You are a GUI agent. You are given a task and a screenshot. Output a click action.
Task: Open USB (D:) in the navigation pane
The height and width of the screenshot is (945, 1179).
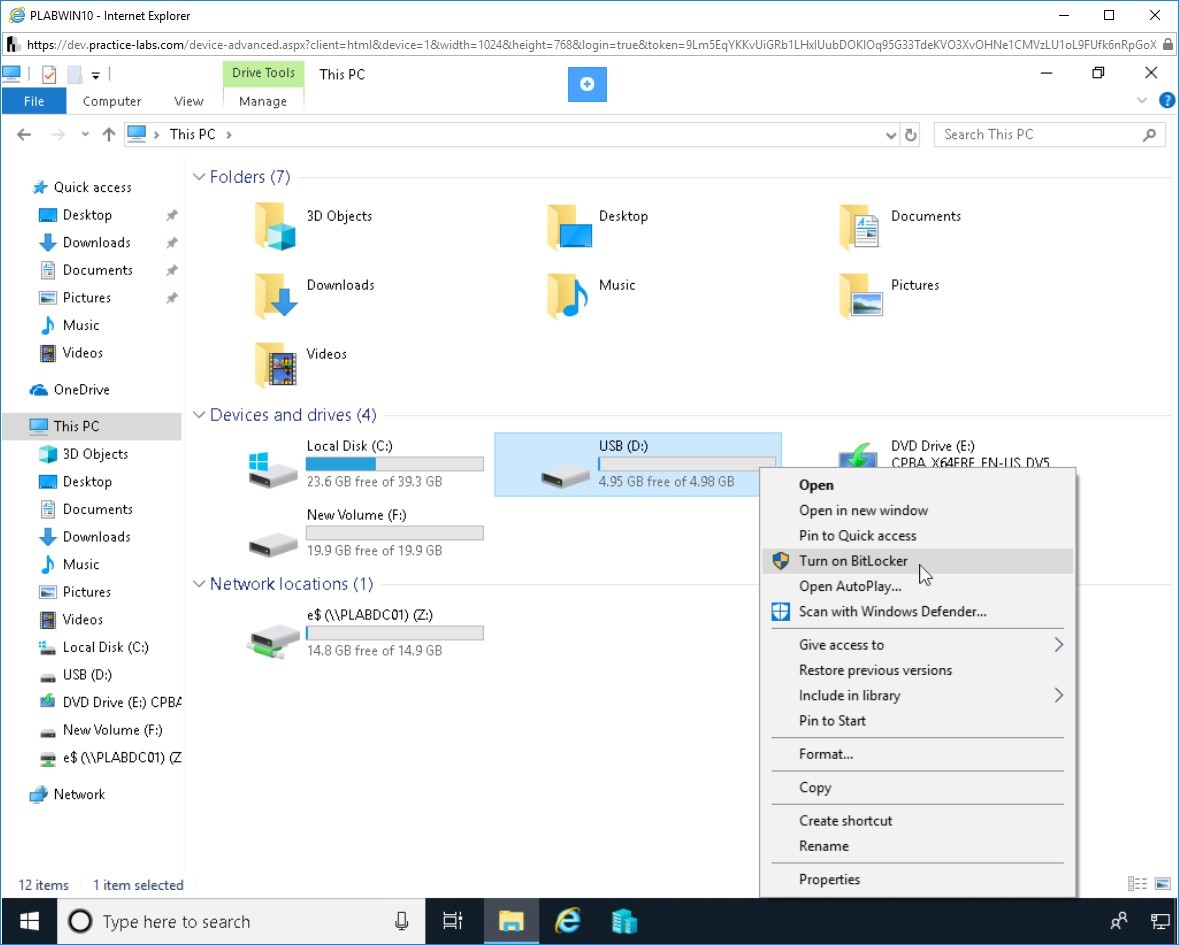click(87, 675)
